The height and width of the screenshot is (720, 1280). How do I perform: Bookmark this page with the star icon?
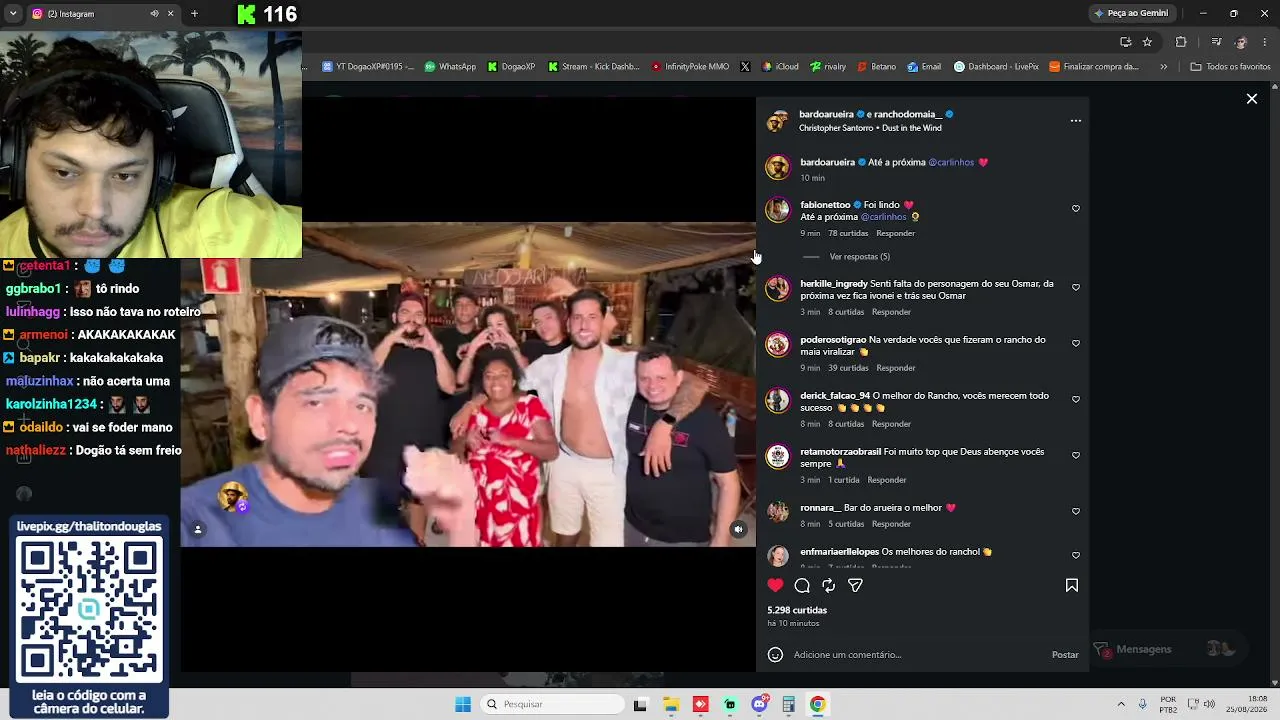[x=1147, y=42]
